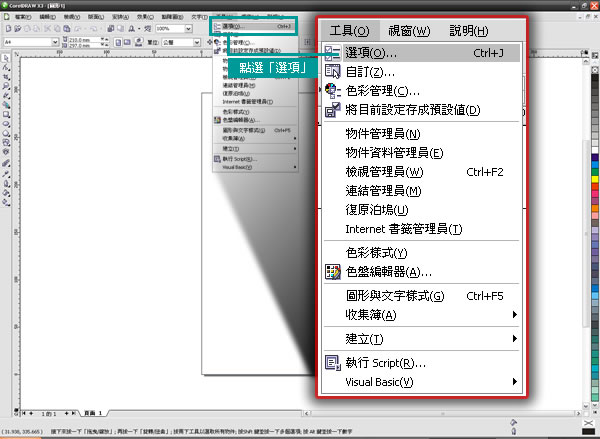This screenshot has height=439, width=600.
Task: Open the application launcher icon
Action: pos(131,29)
